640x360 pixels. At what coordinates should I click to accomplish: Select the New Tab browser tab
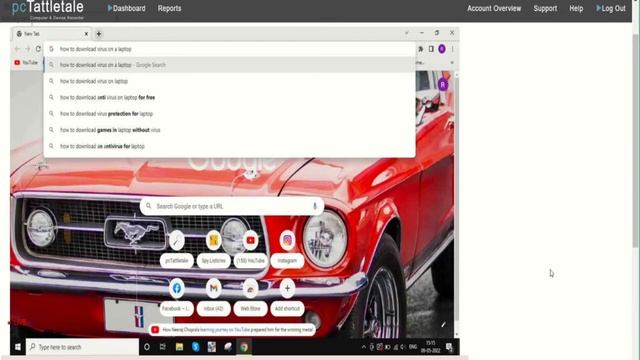(51, 34)
